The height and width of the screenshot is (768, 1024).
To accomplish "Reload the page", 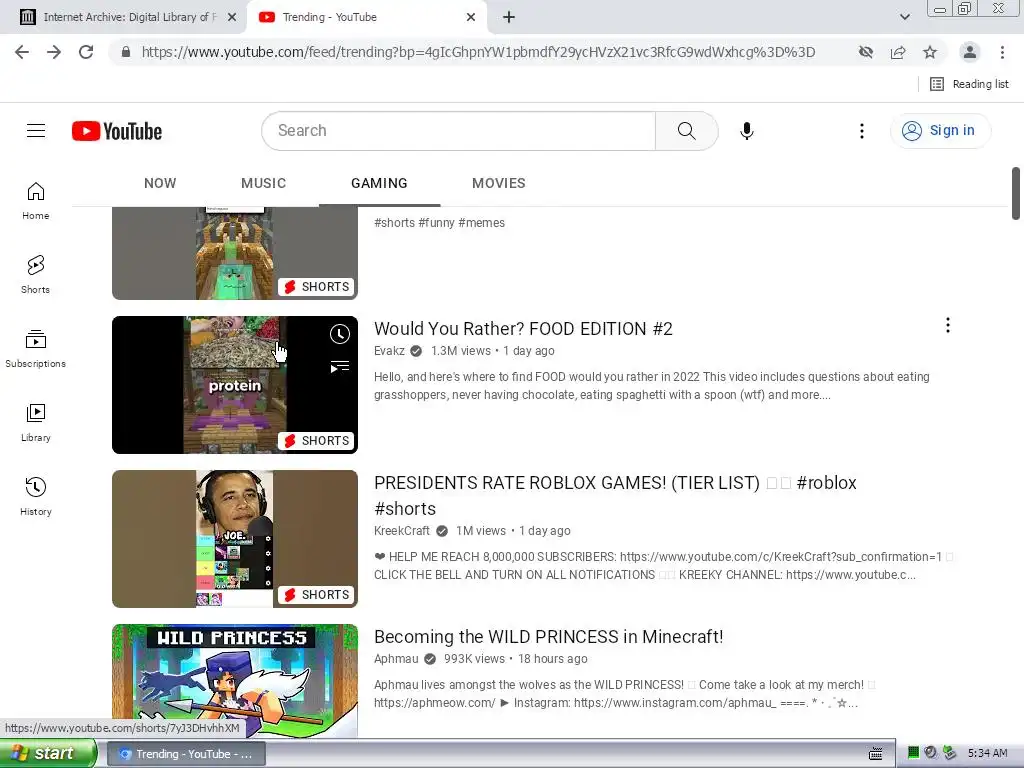I will (86, 52).
